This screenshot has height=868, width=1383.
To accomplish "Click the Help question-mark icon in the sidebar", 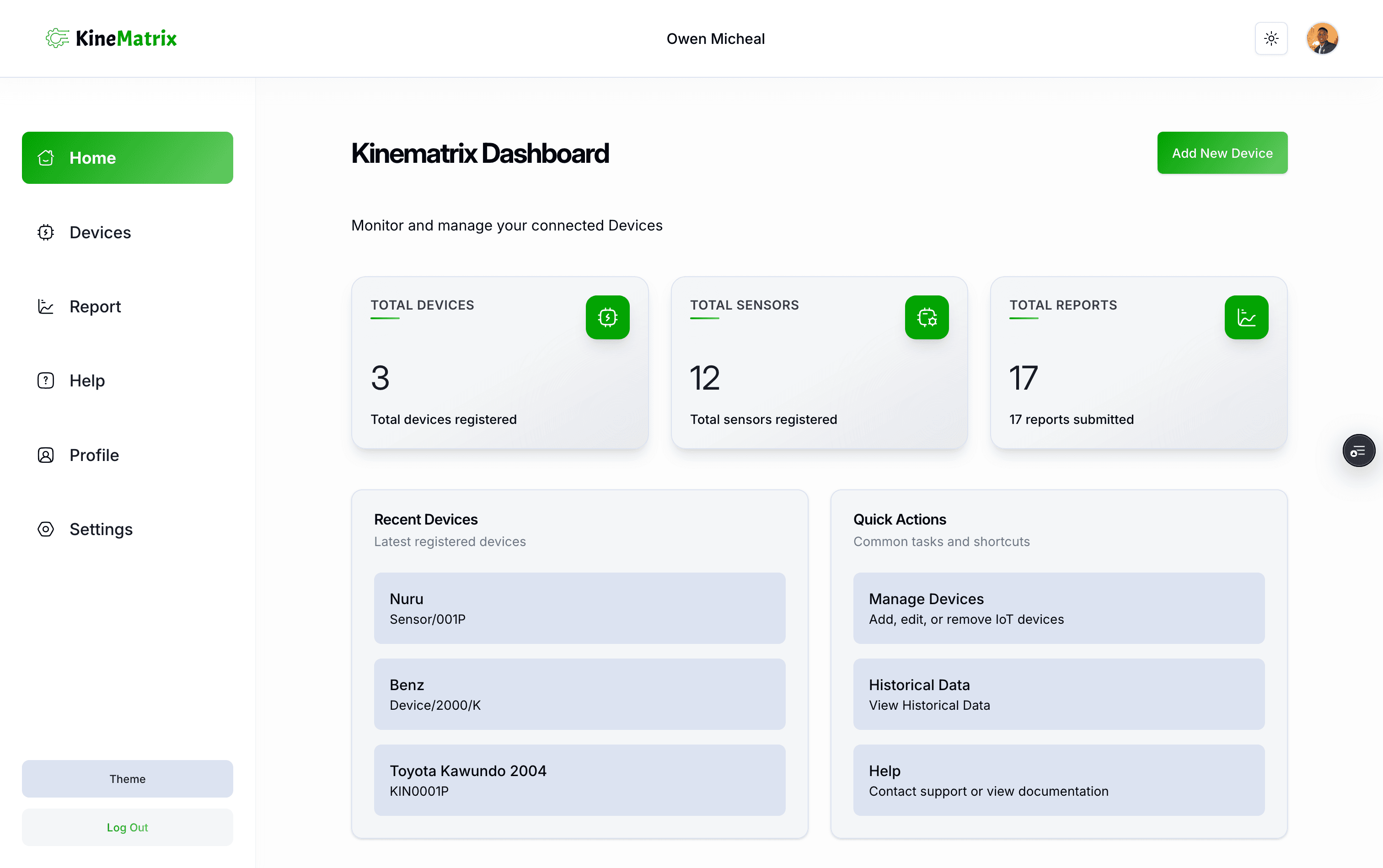I will 45,380.
